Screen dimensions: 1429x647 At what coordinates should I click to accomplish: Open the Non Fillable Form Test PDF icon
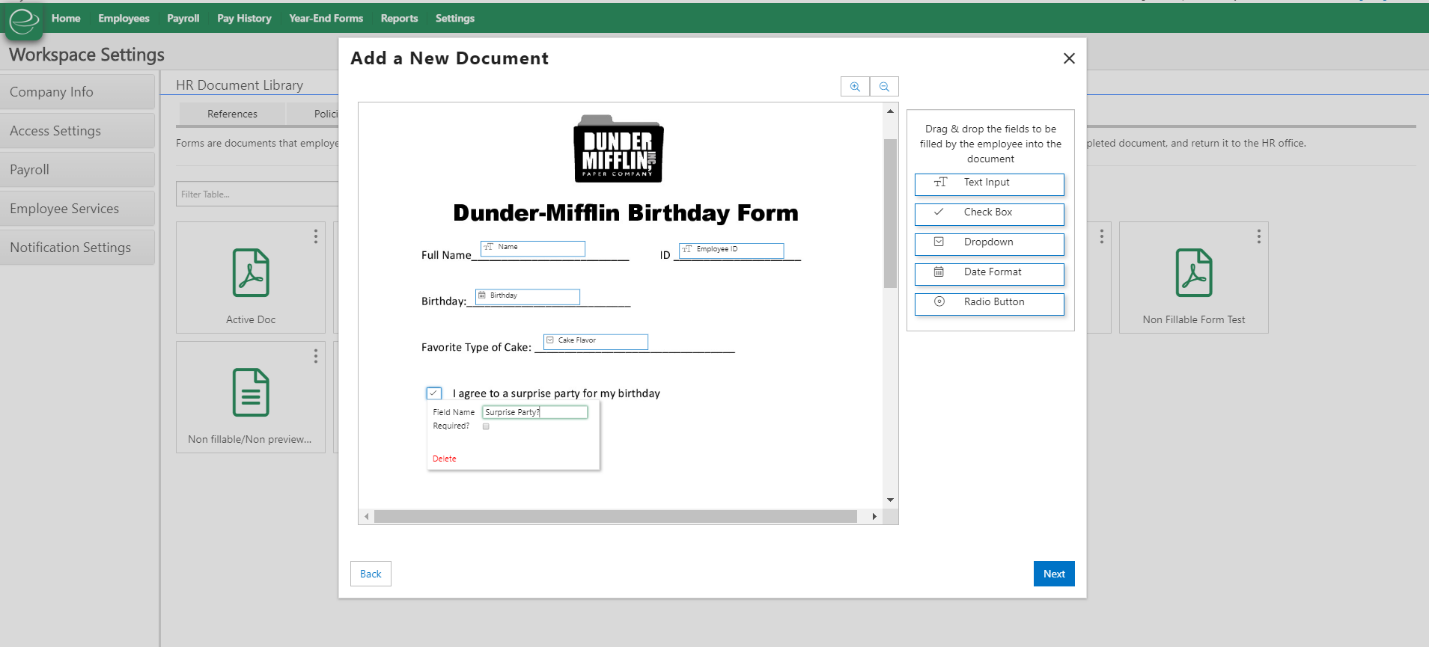coord(1194,272)
